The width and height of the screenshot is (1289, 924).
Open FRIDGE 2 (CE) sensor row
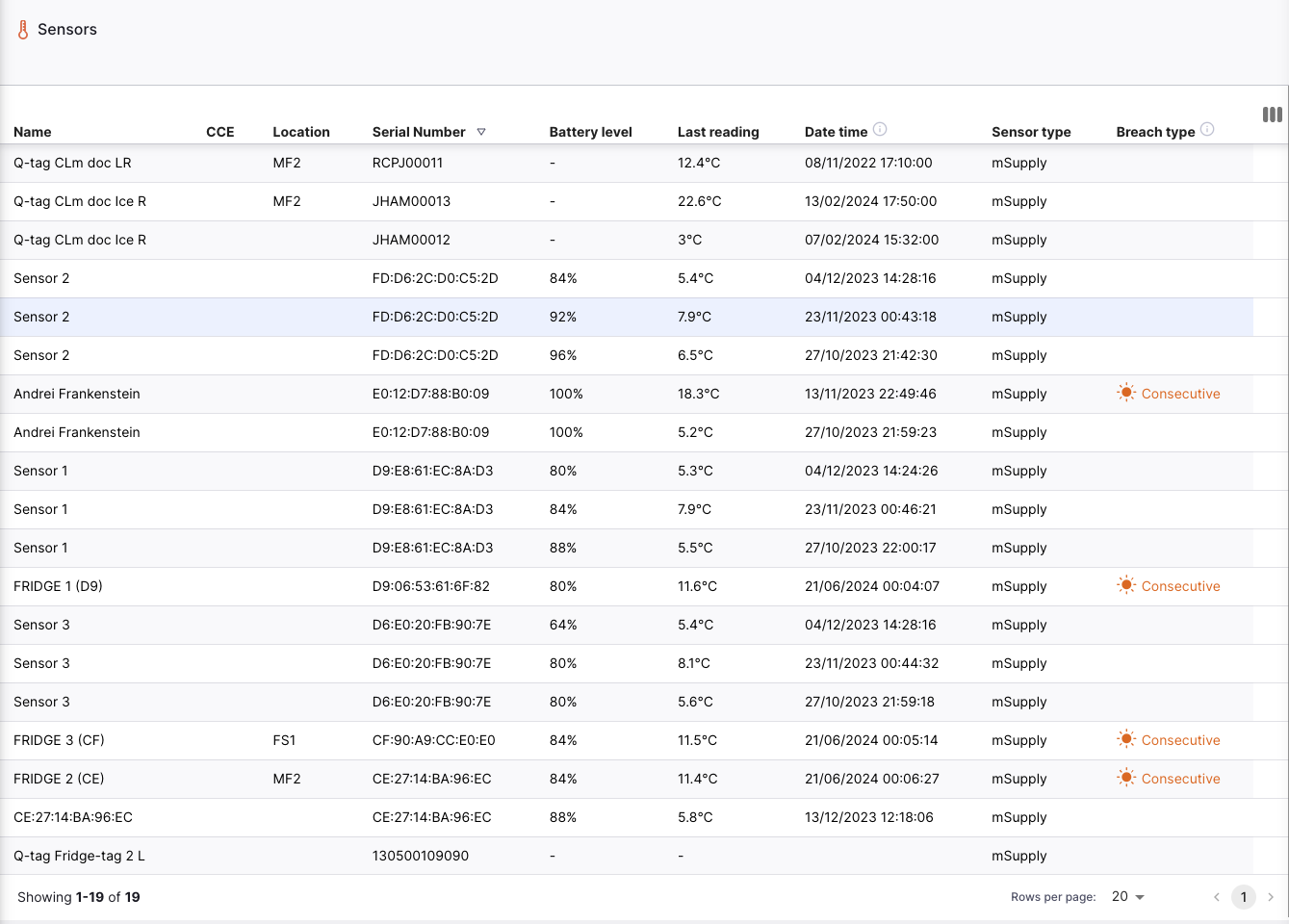627,779
